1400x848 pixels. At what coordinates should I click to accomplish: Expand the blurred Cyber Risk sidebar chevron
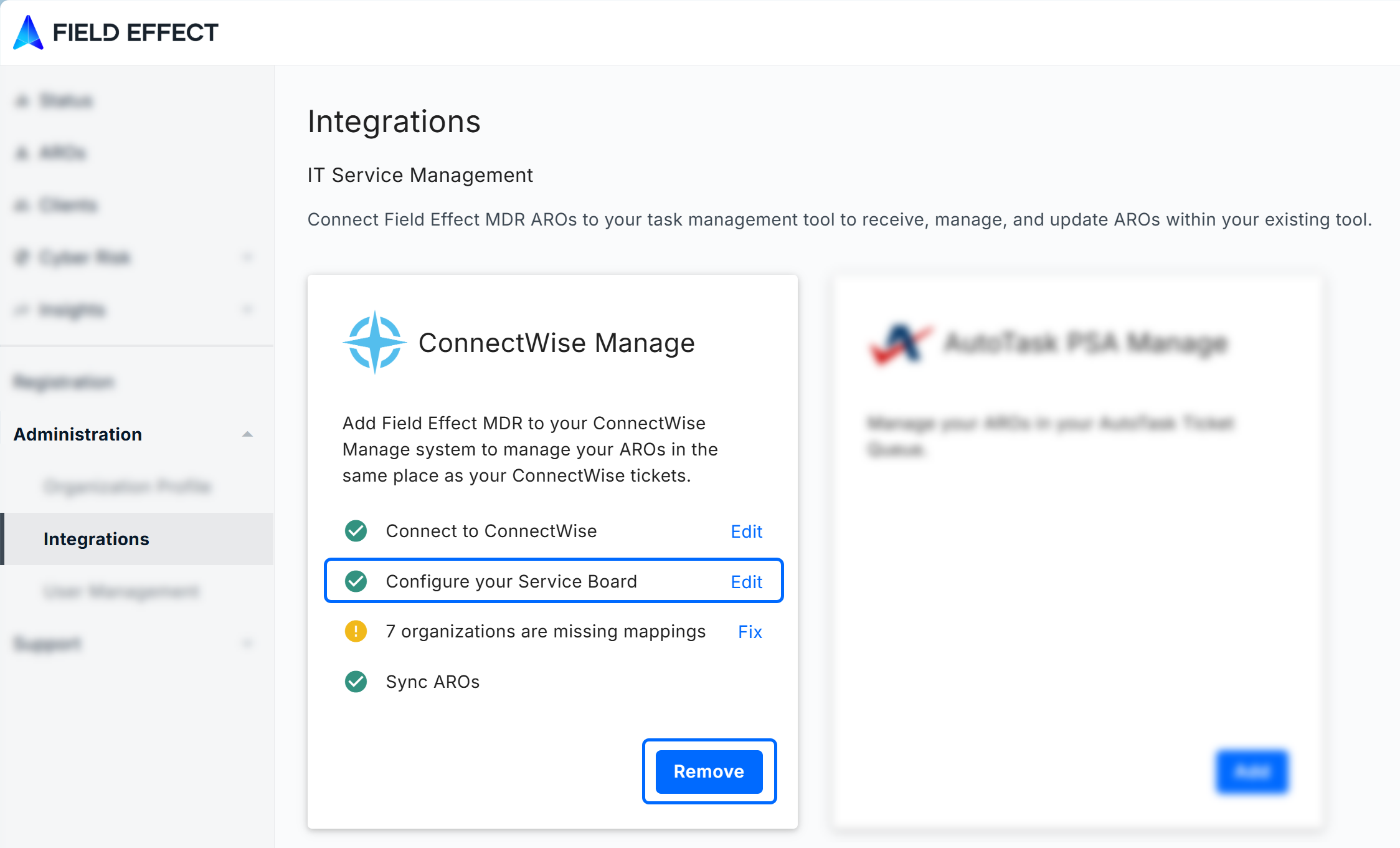point(247,257)
